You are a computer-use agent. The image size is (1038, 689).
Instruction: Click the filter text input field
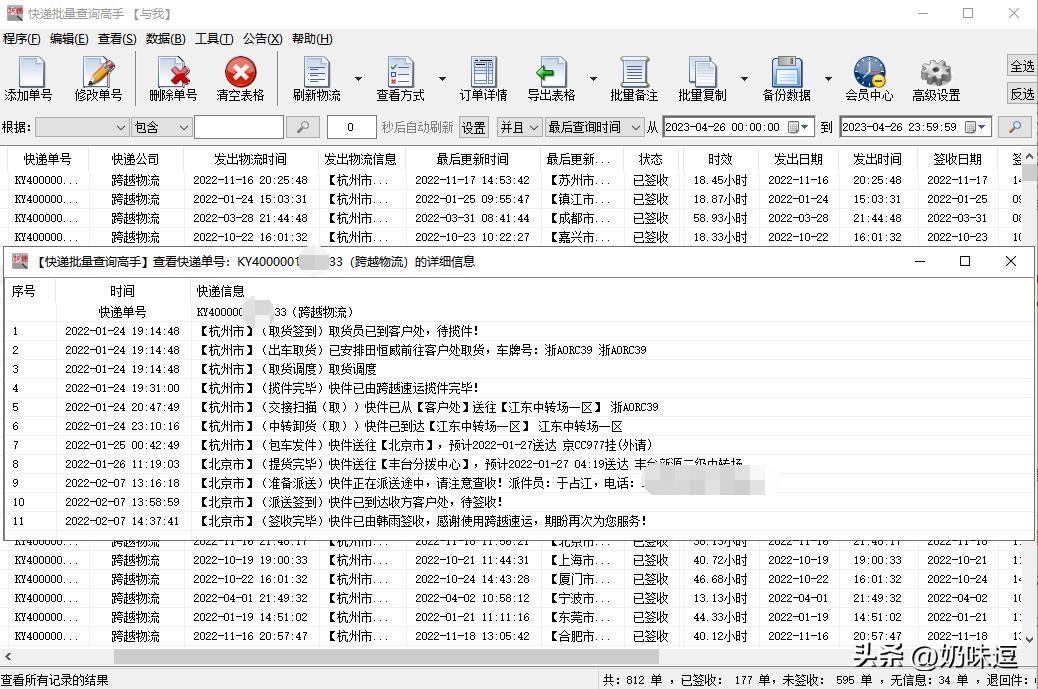[238, 127]
